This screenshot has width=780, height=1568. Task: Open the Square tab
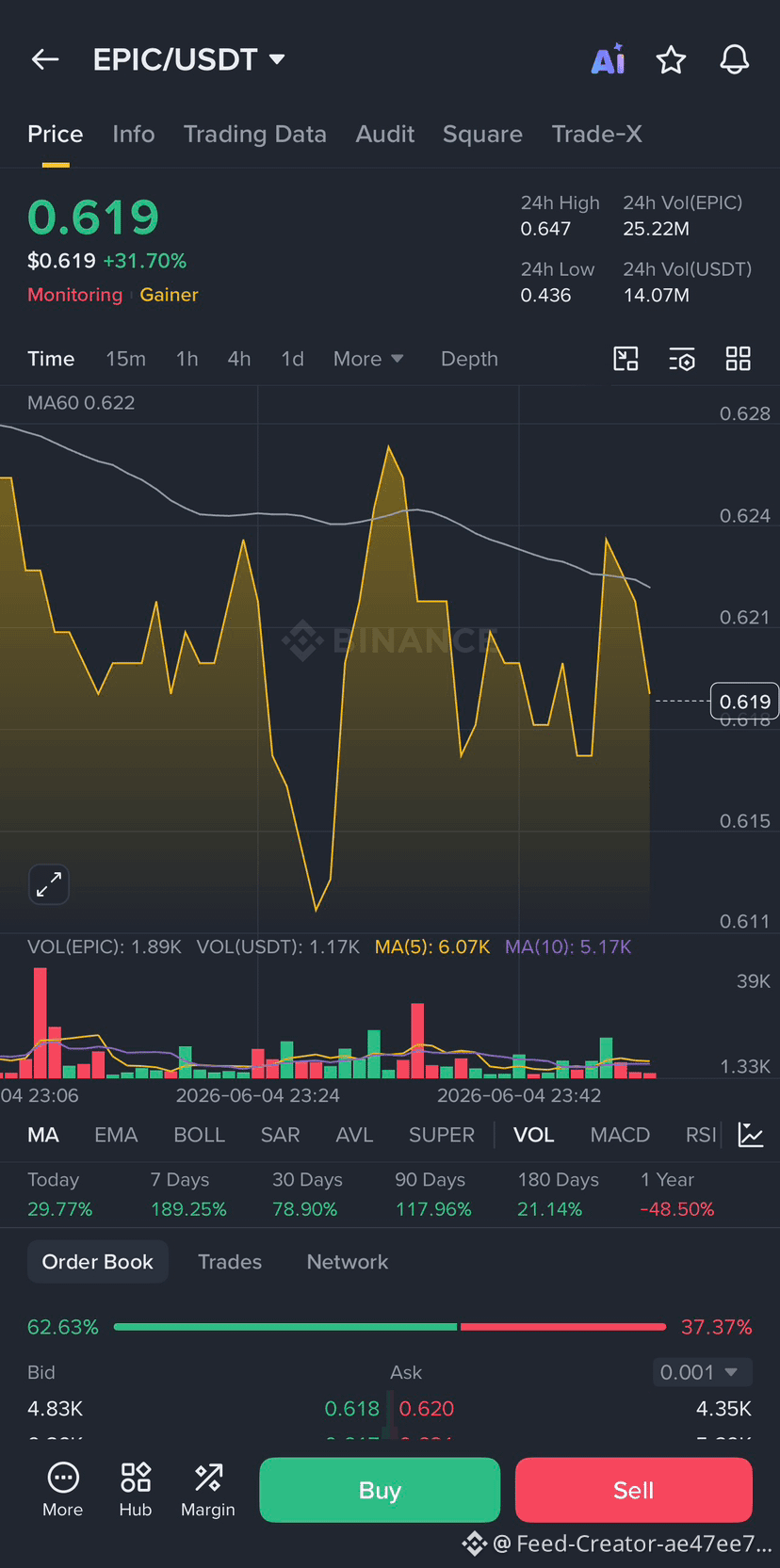pyautogui.click(x=482, y=134)
